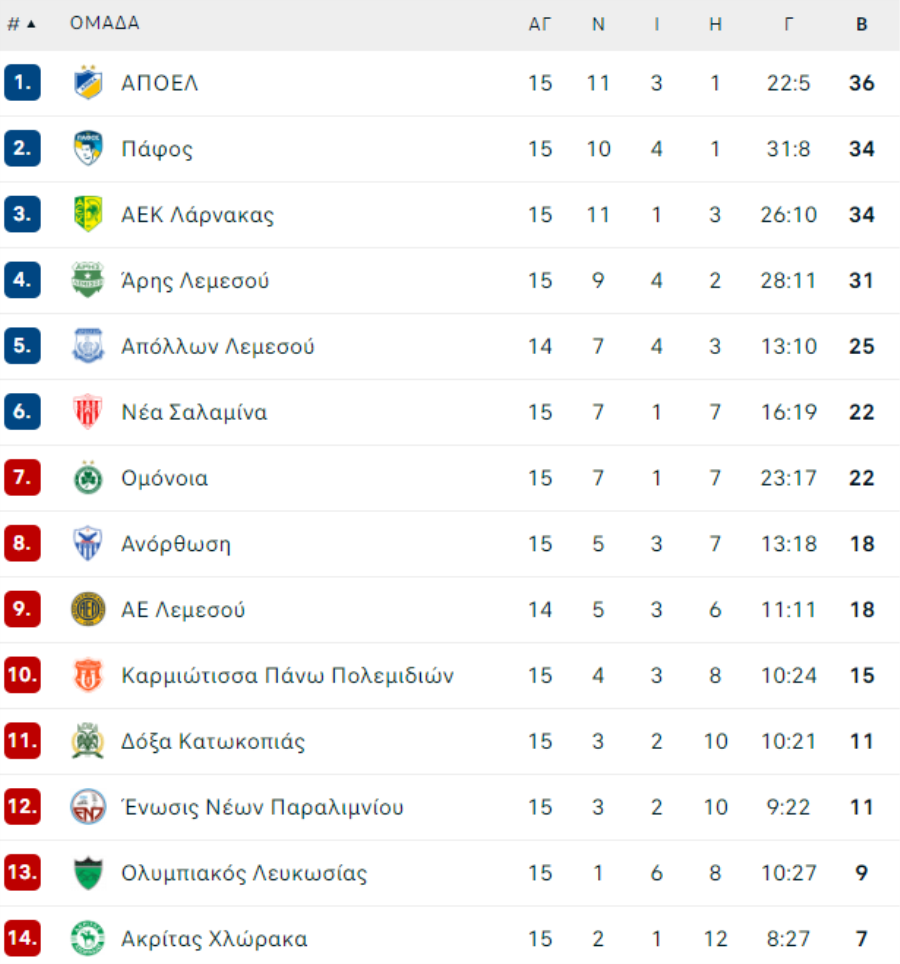
Task: Sort standings by the Β points header
Action: [x=862, y=24]
